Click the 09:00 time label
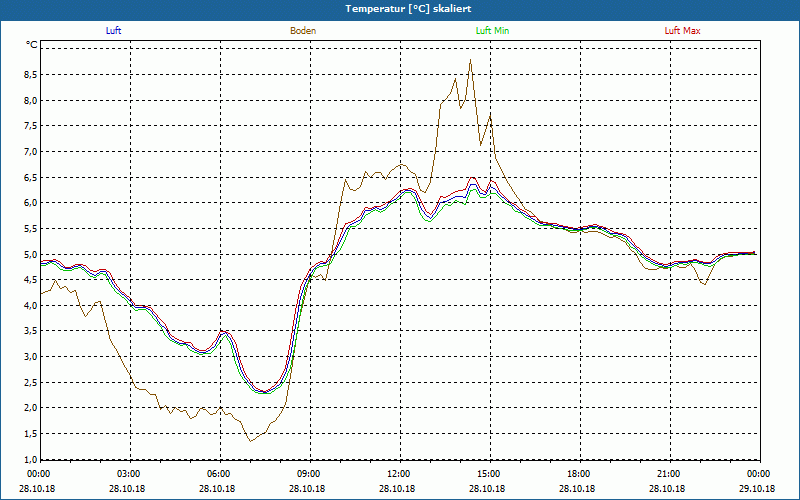Viewport: 800px width, 500px height. coord(309,474)
